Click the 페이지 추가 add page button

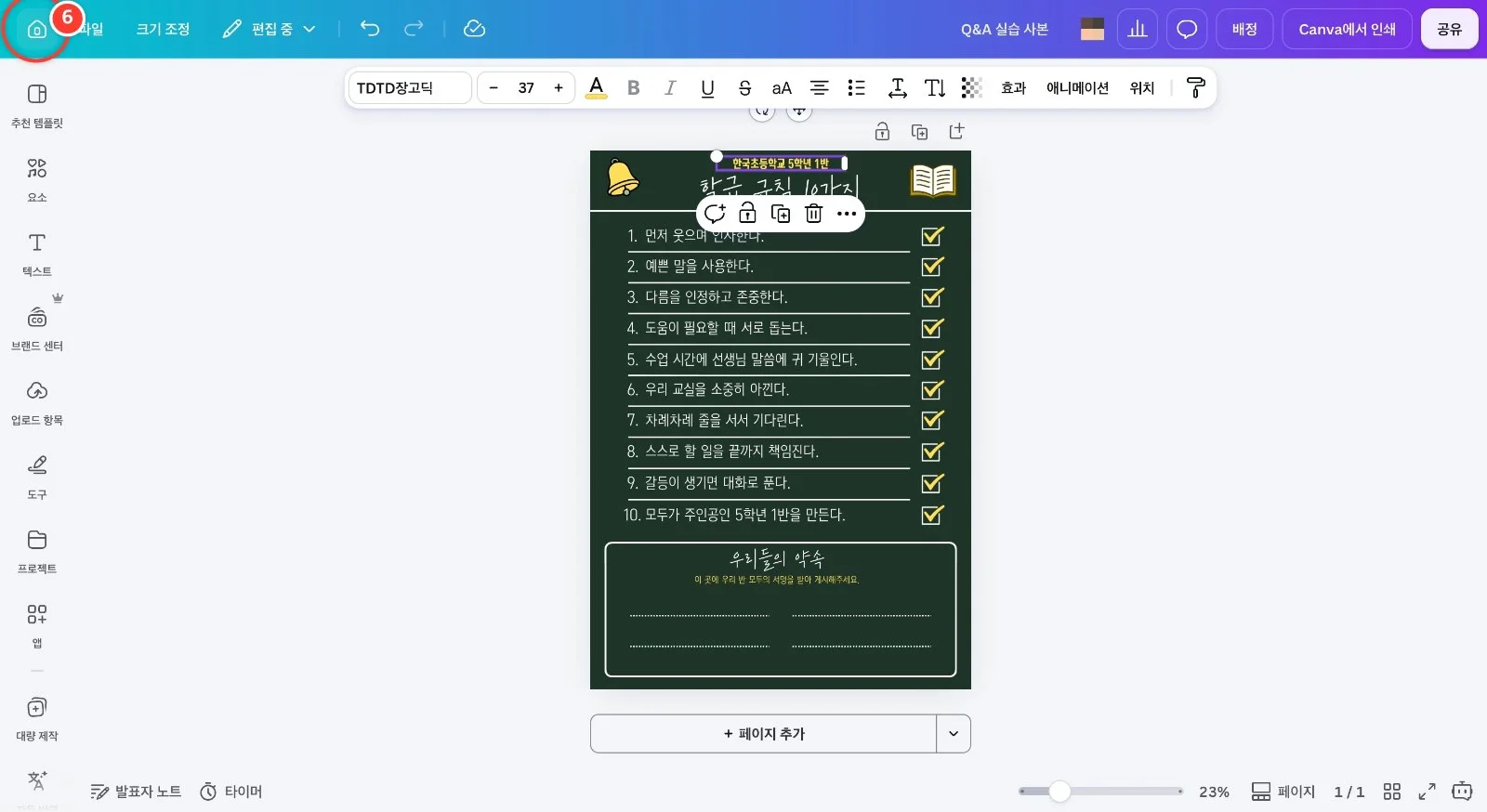(763, 734)
